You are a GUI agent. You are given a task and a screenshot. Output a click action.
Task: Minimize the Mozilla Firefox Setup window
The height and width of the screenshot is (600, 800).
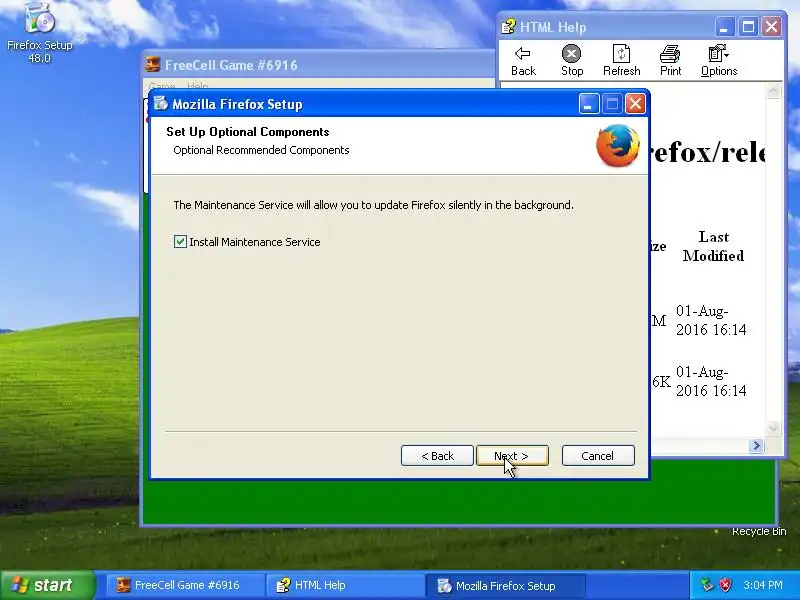[588, 104]
